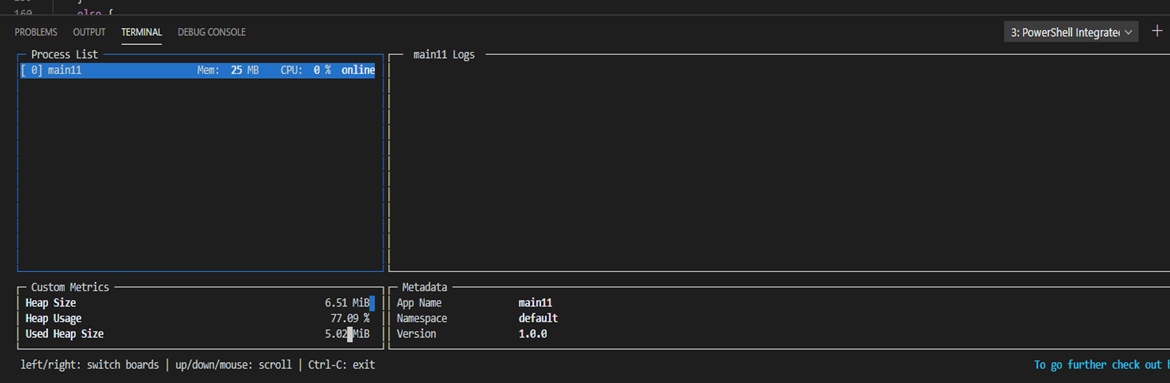1170x383 pixels.
Task: Click the CPU: 0 % value
Action: click(x=305, y=70)
